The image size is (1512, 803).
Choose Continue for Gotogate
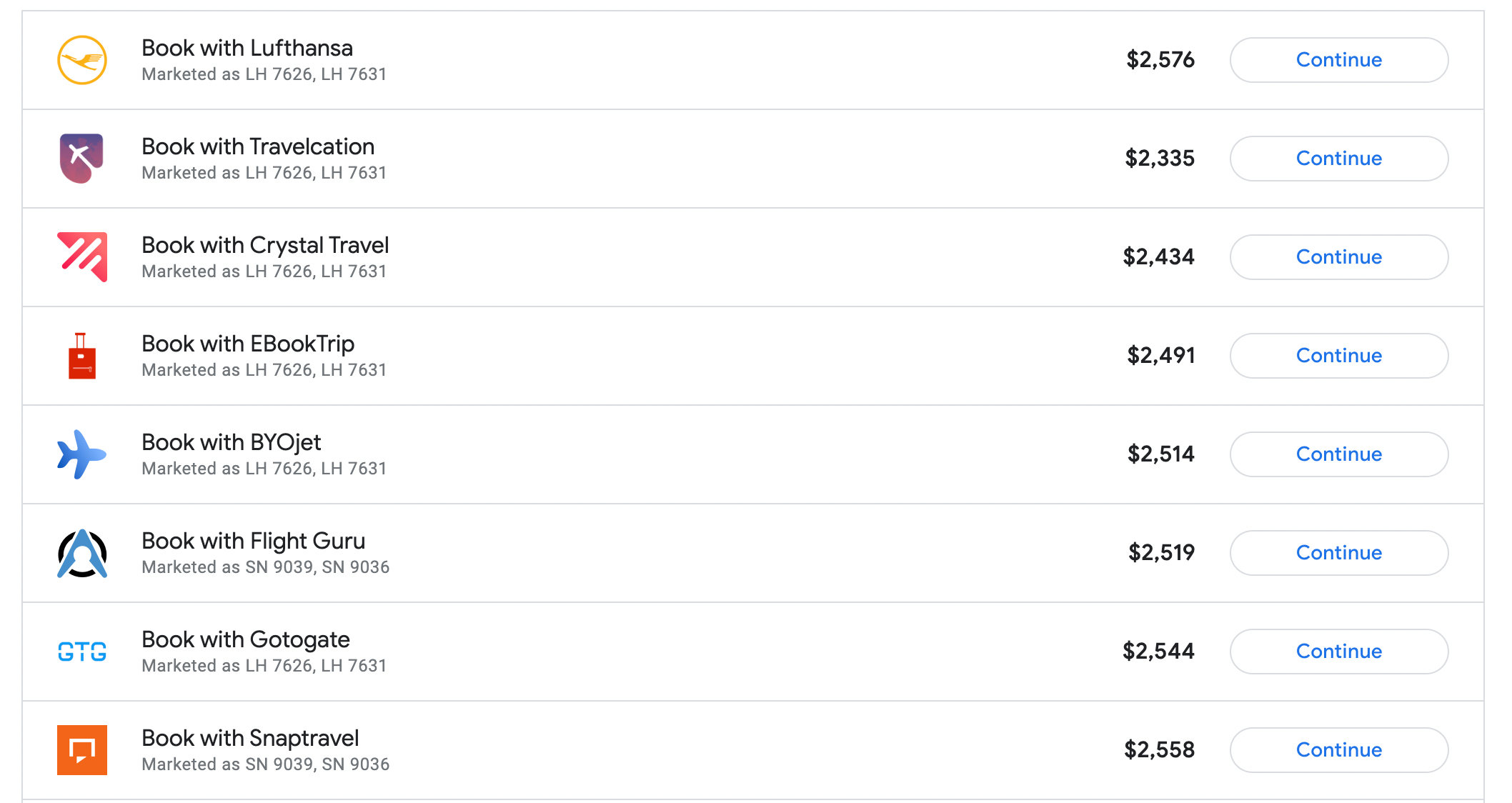pyautogui.click(x=1338, y=652)
